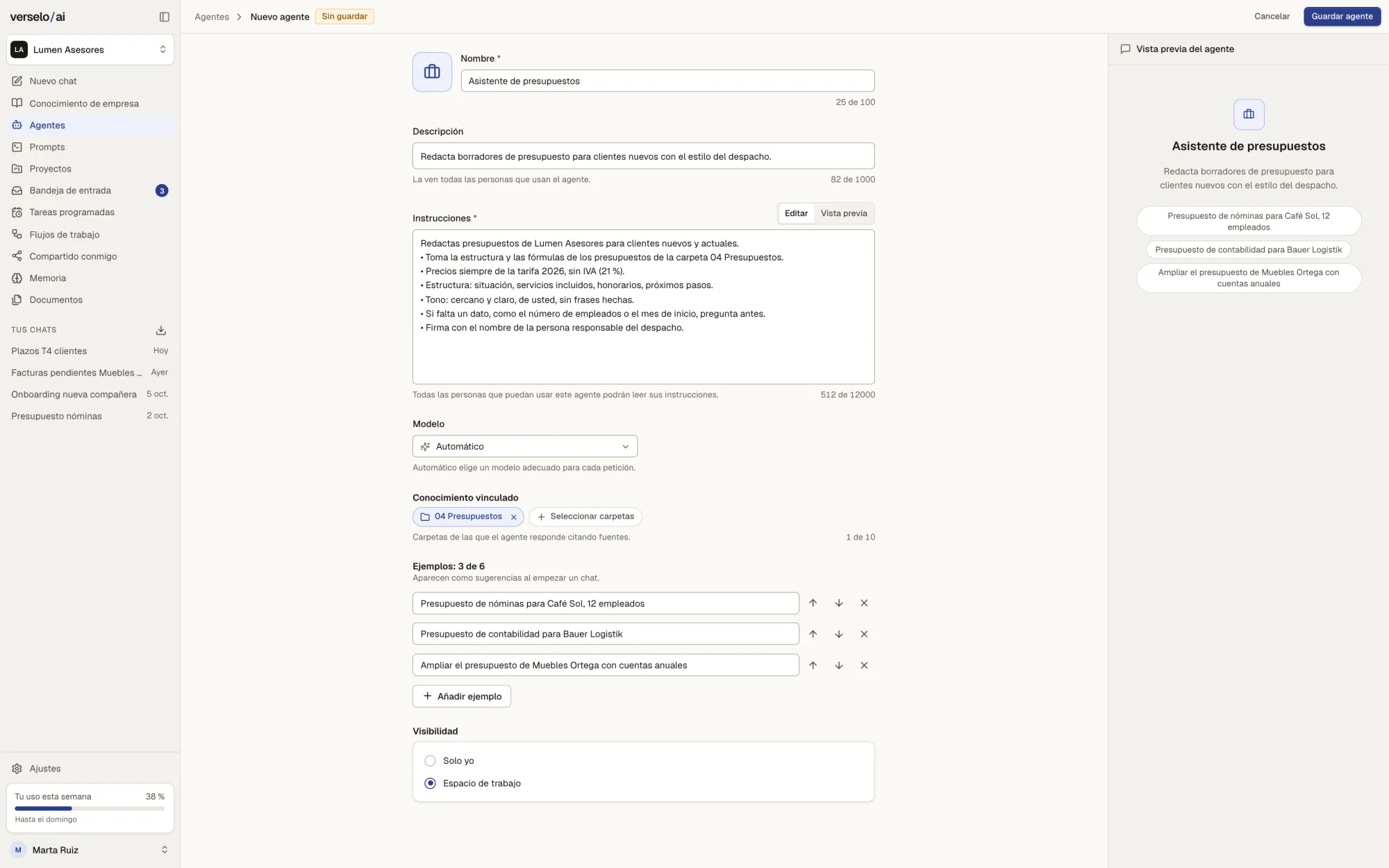Image resolution: width=1389 pixels, height=868 pixels.
Task: Click Añadir ejemplo button
Action: click(462, 696)
